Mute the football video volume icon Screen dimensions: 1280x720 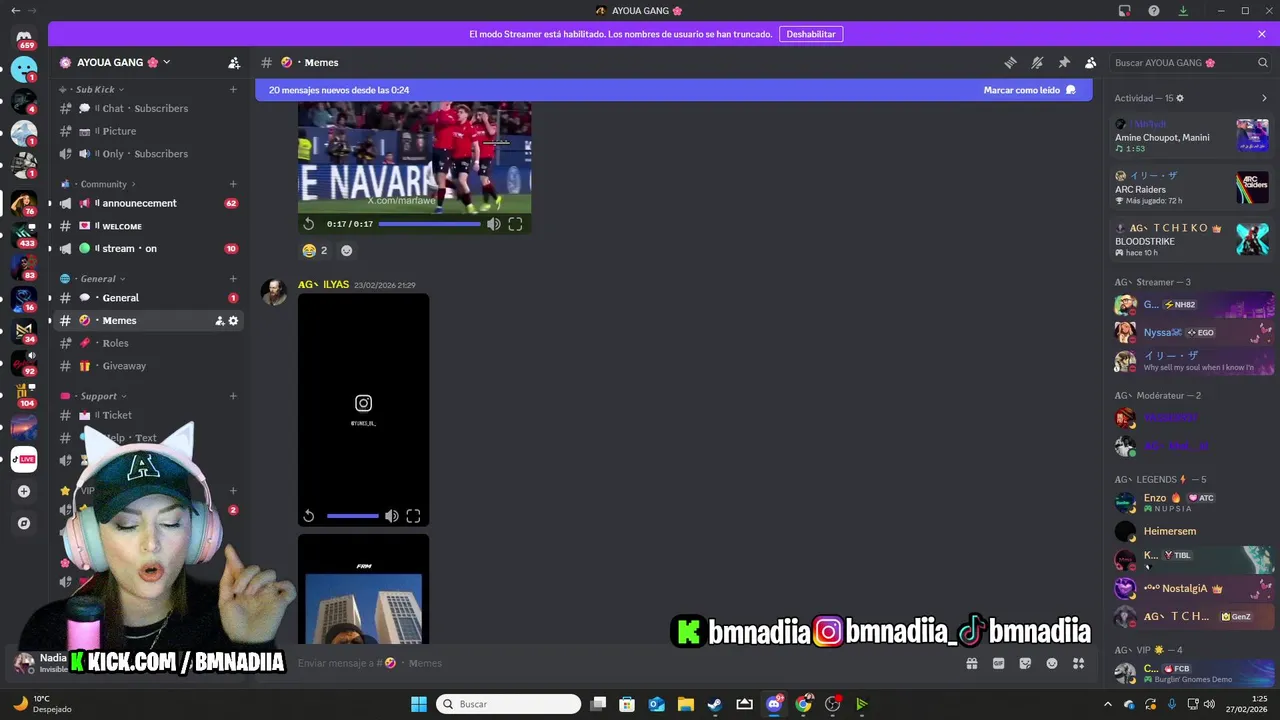point(493,224)
